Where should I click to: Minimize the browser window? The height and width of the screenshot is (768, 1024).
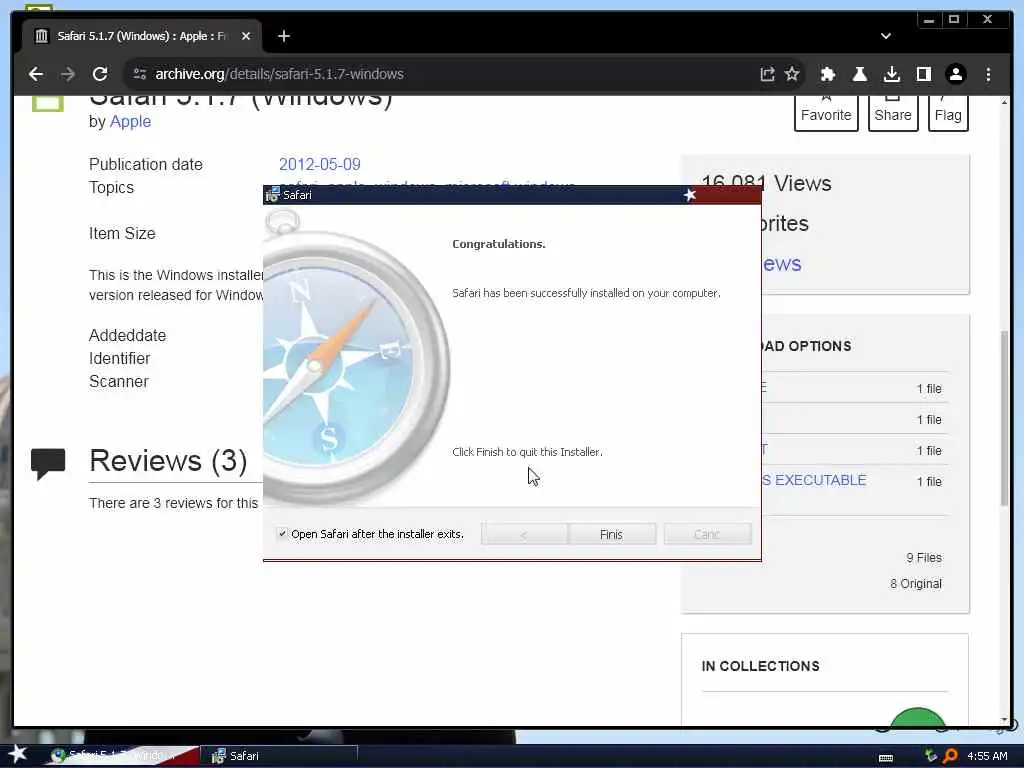[x=929, y=20]
